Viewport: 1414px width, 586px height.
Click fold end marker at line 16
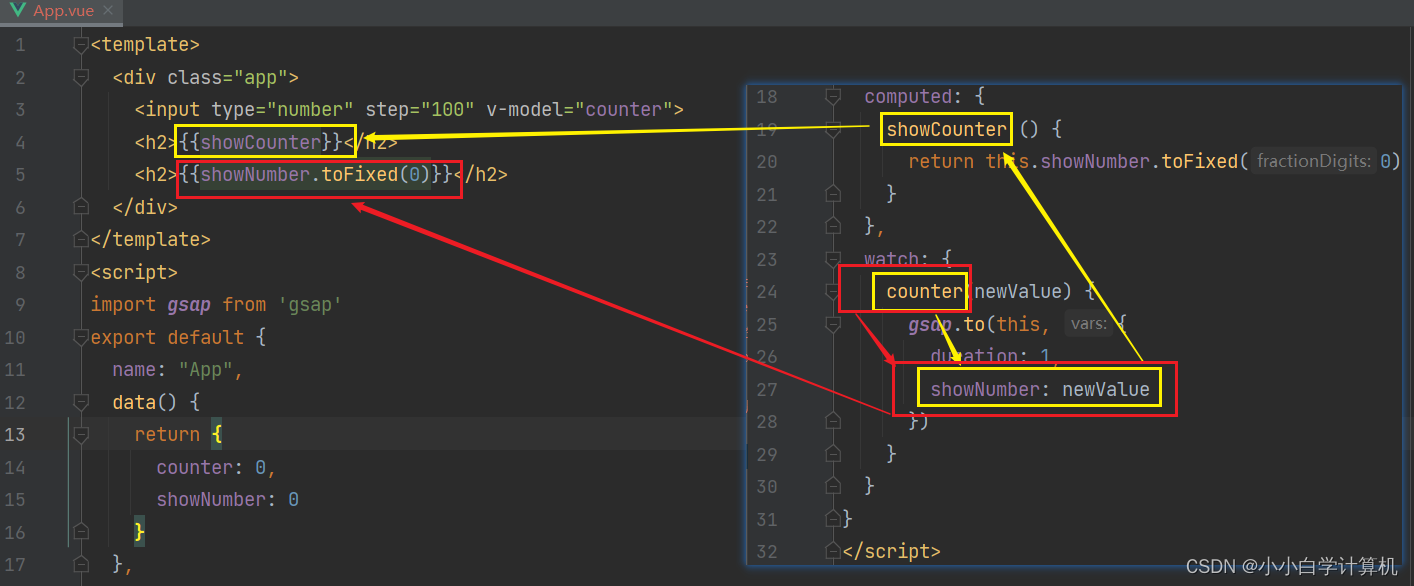click(81, 532)
